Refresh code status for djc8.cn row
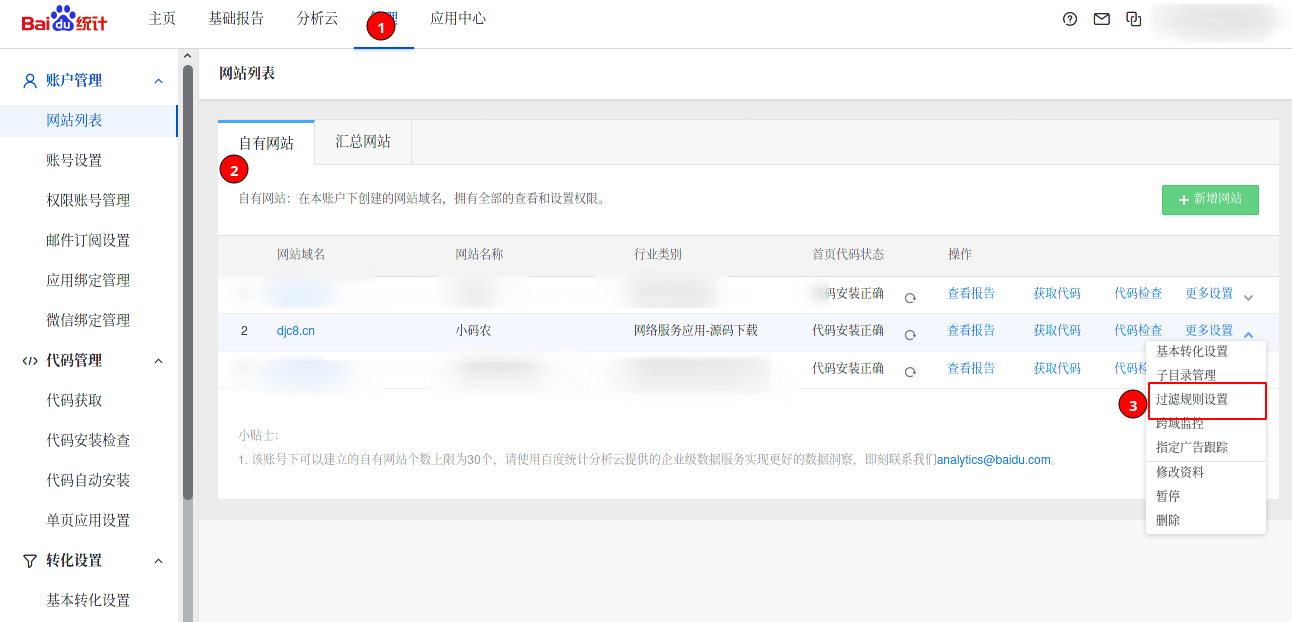Image resolution: width=1292 pixels, height=622 pixels. click(910, 335)
